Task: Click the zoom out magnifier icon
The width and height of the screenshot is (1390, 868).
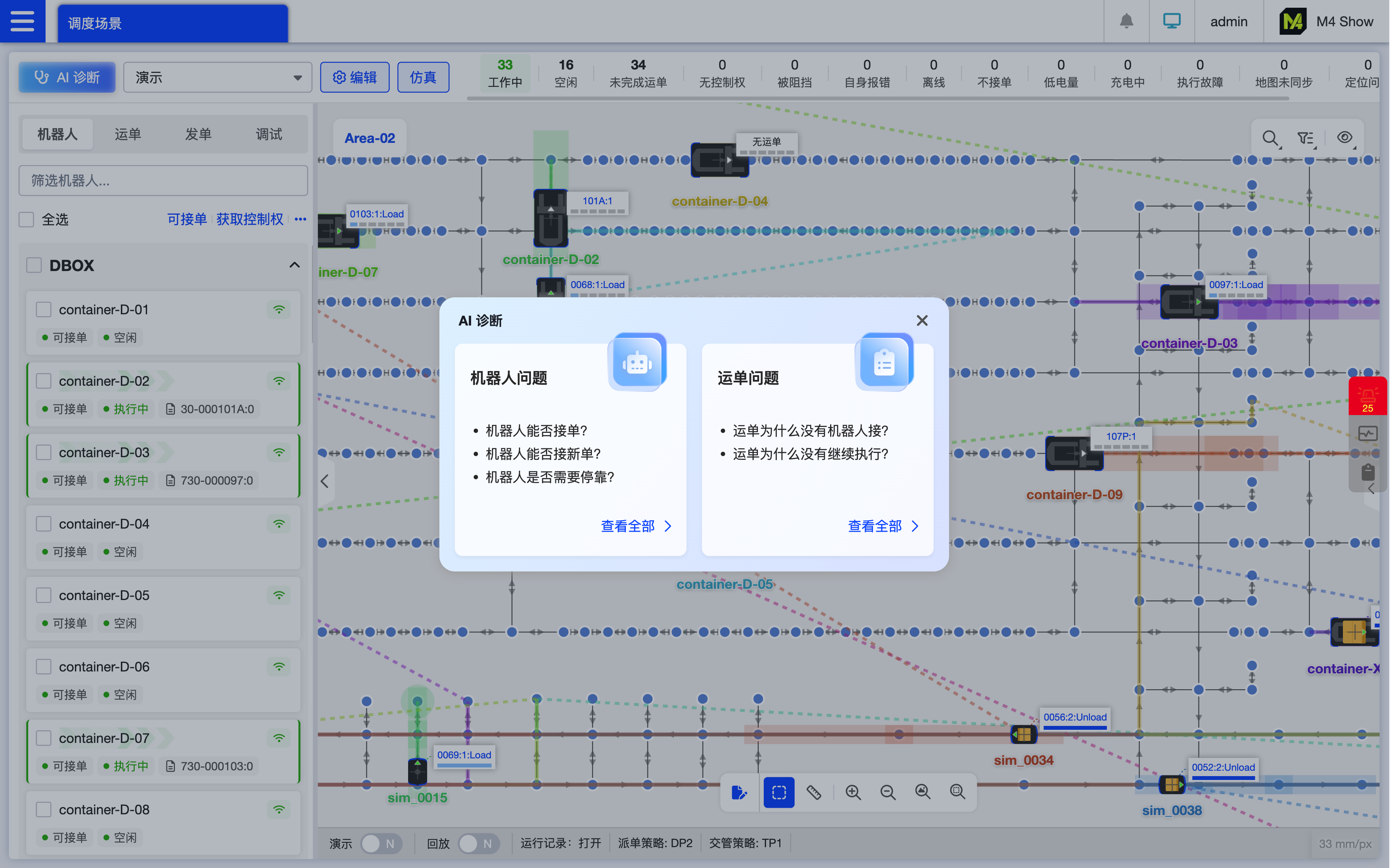Action: point(888,792)
